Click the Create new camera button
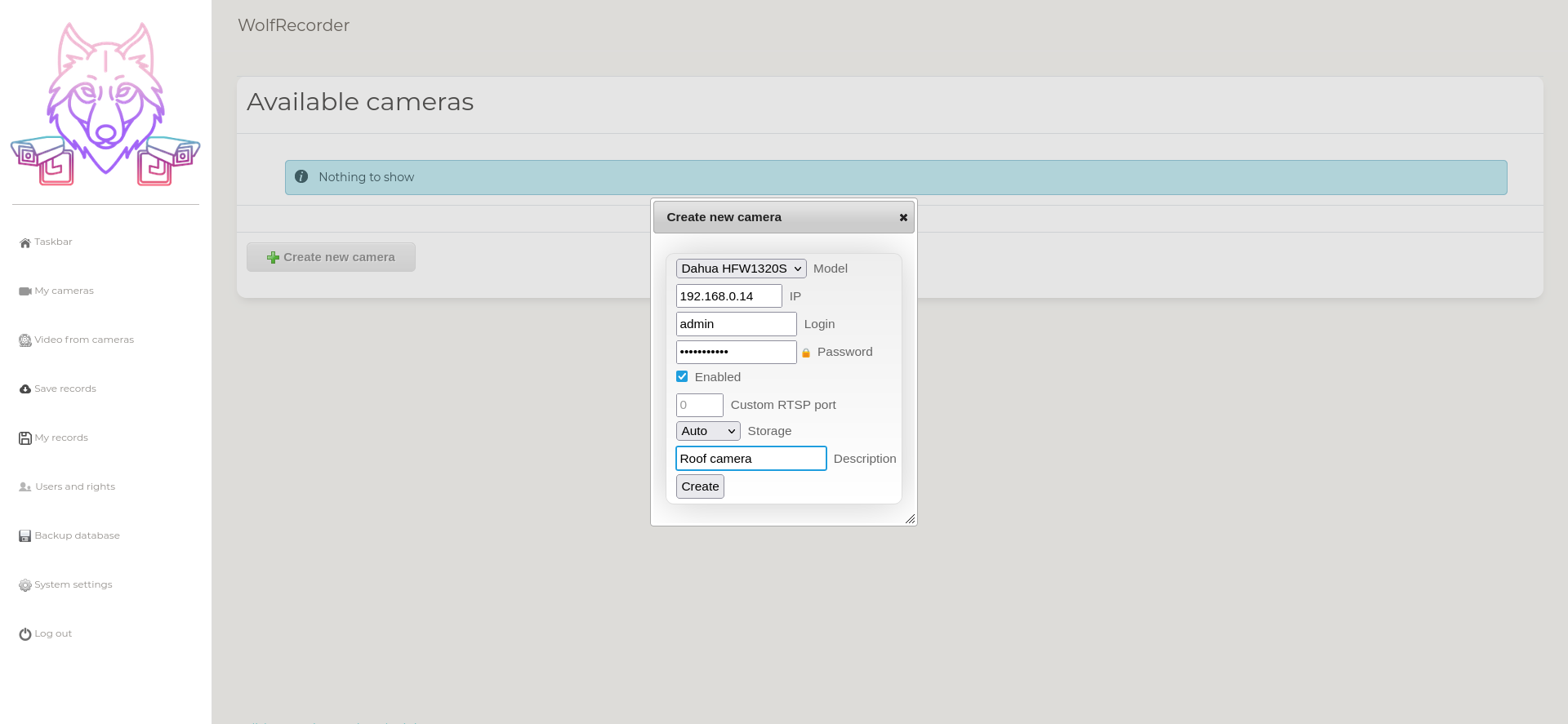The width and height of the screenshot is (1568, 724). click(331, 257)
